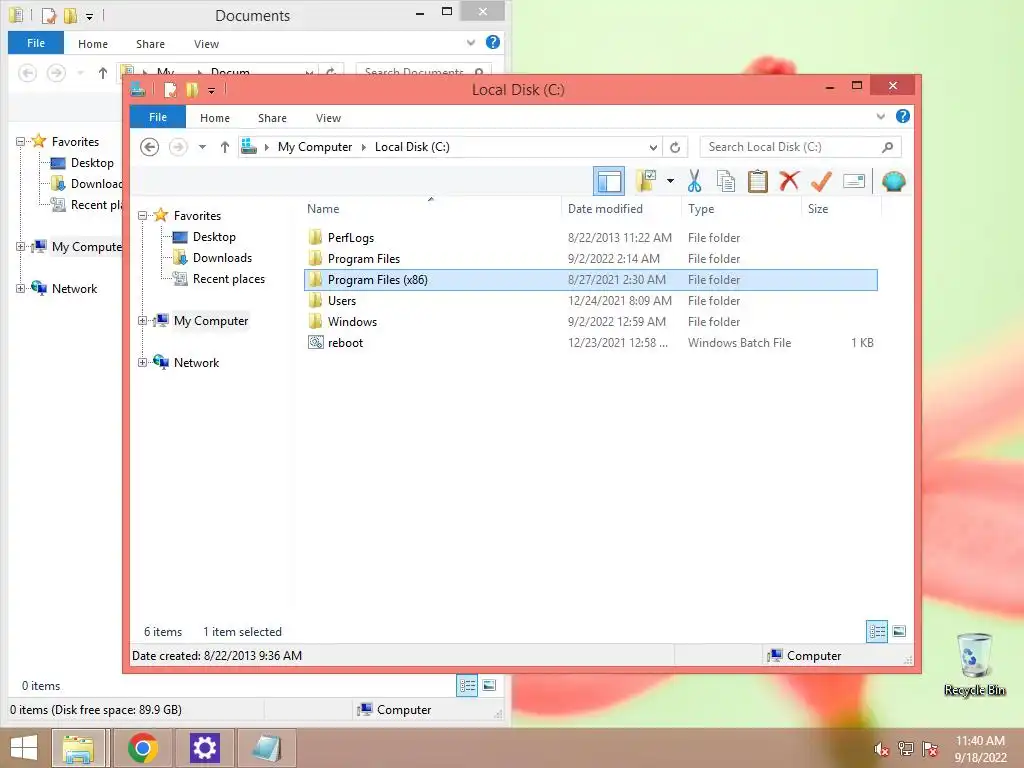Open Share tab in Documents window
The image size is (1024, 768).
(150, 44)
